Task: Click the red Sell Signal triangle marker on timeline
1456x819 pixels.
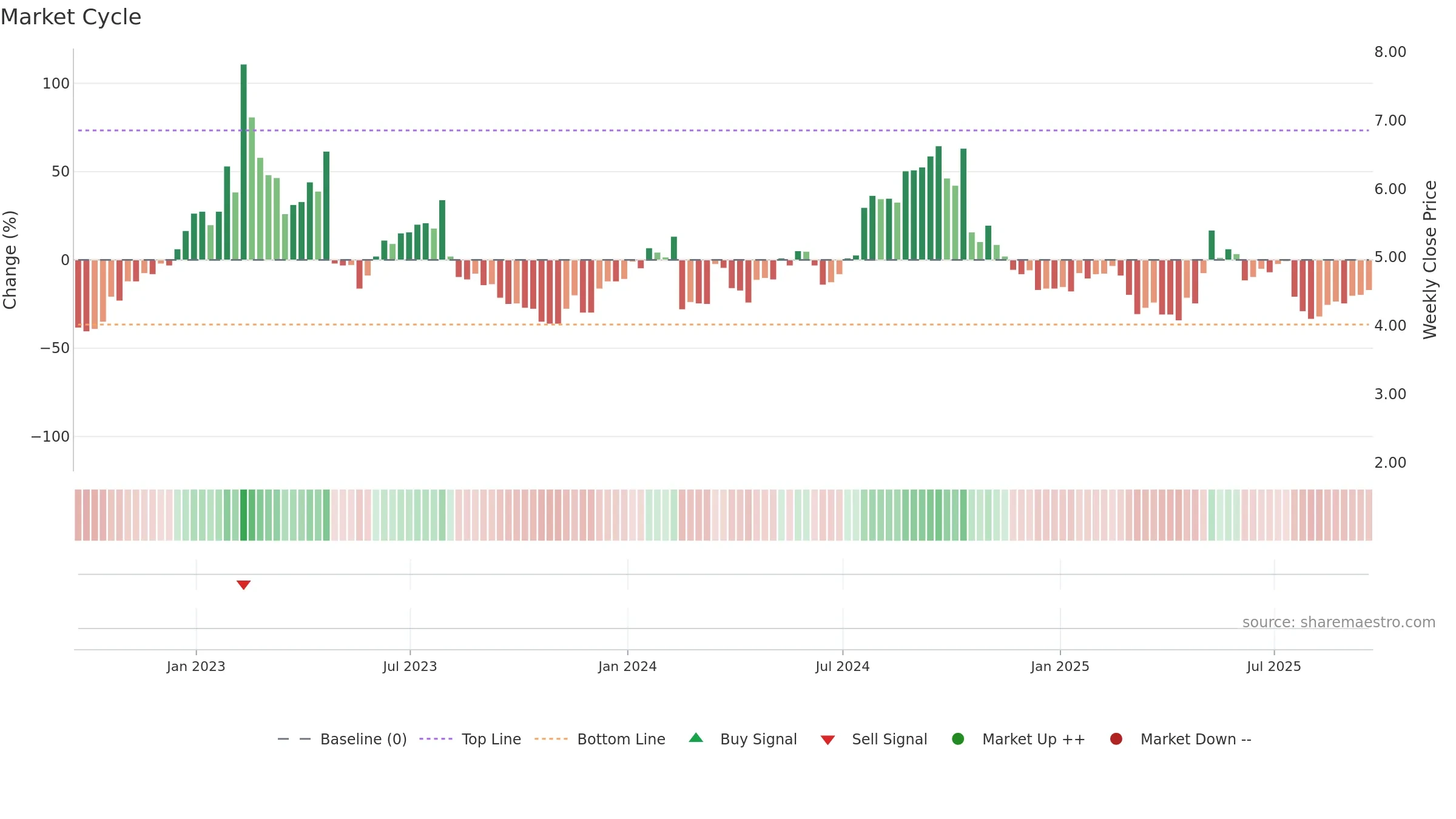Action: [x=243, y=585]
